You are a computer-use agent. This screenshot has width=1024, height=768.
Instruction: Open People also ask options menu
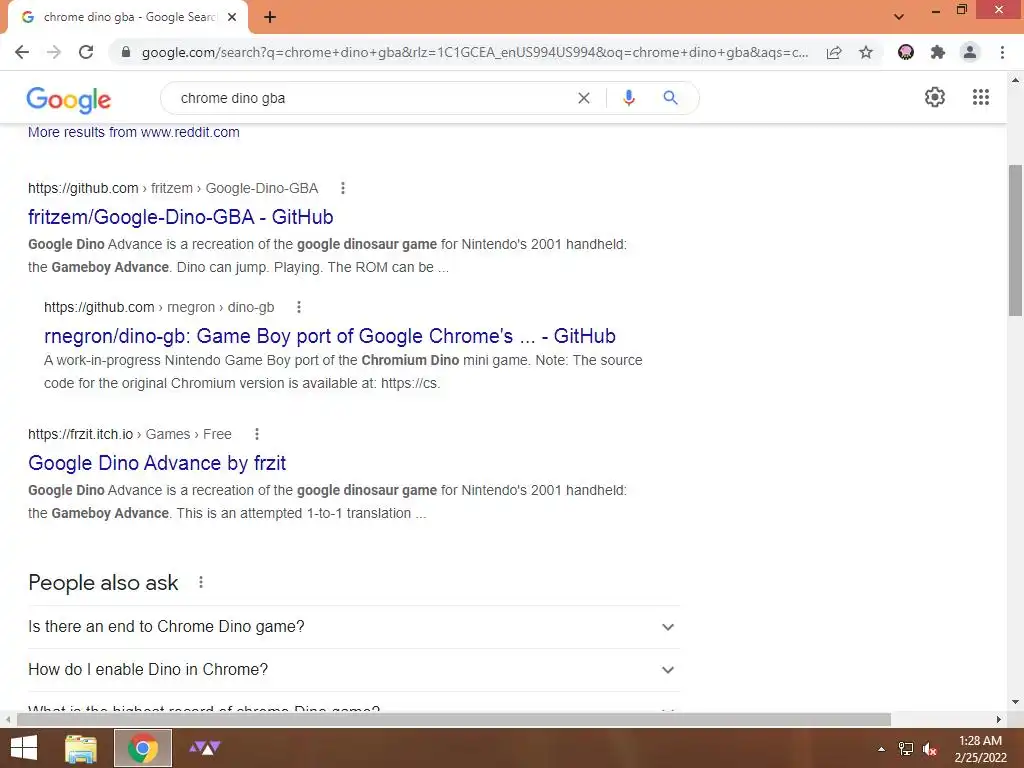(x=200, y=582)
